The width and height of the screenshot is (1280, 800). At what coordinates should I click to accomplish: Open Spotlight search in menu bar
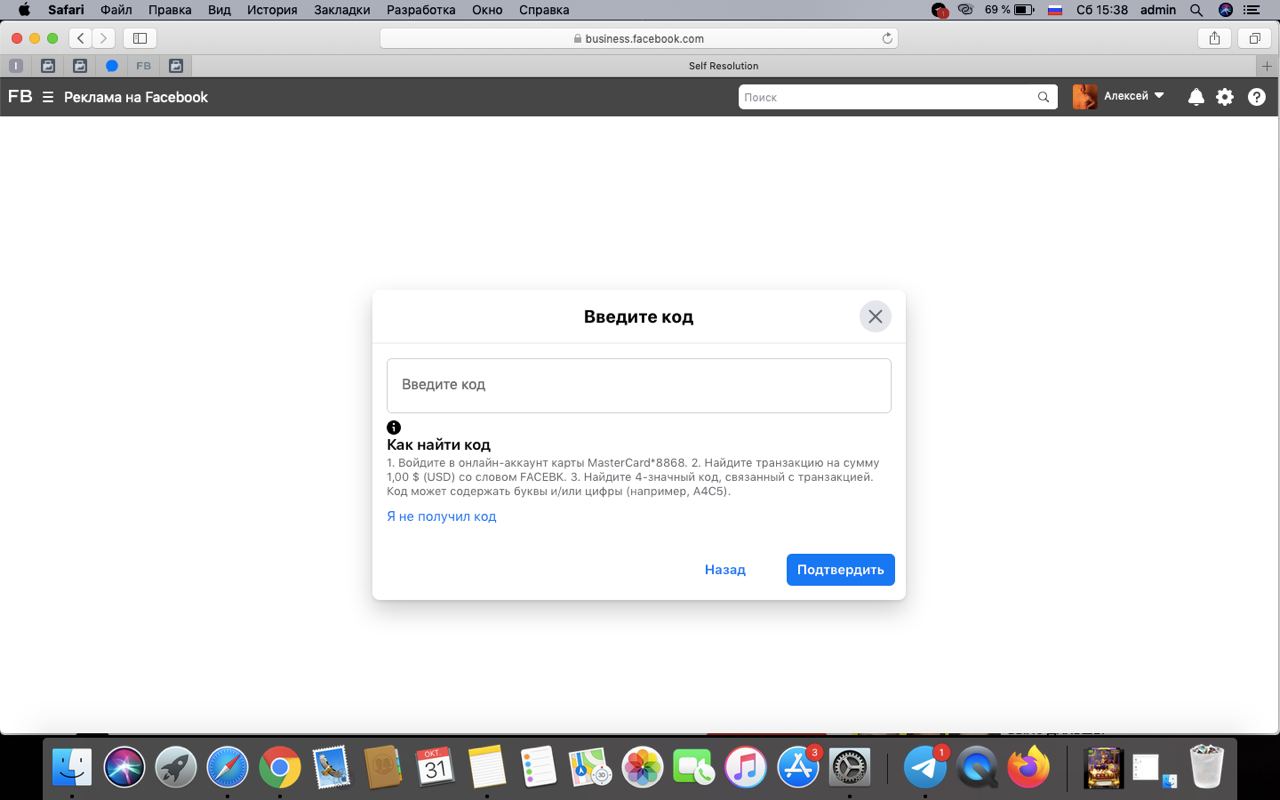[1196, 10]
